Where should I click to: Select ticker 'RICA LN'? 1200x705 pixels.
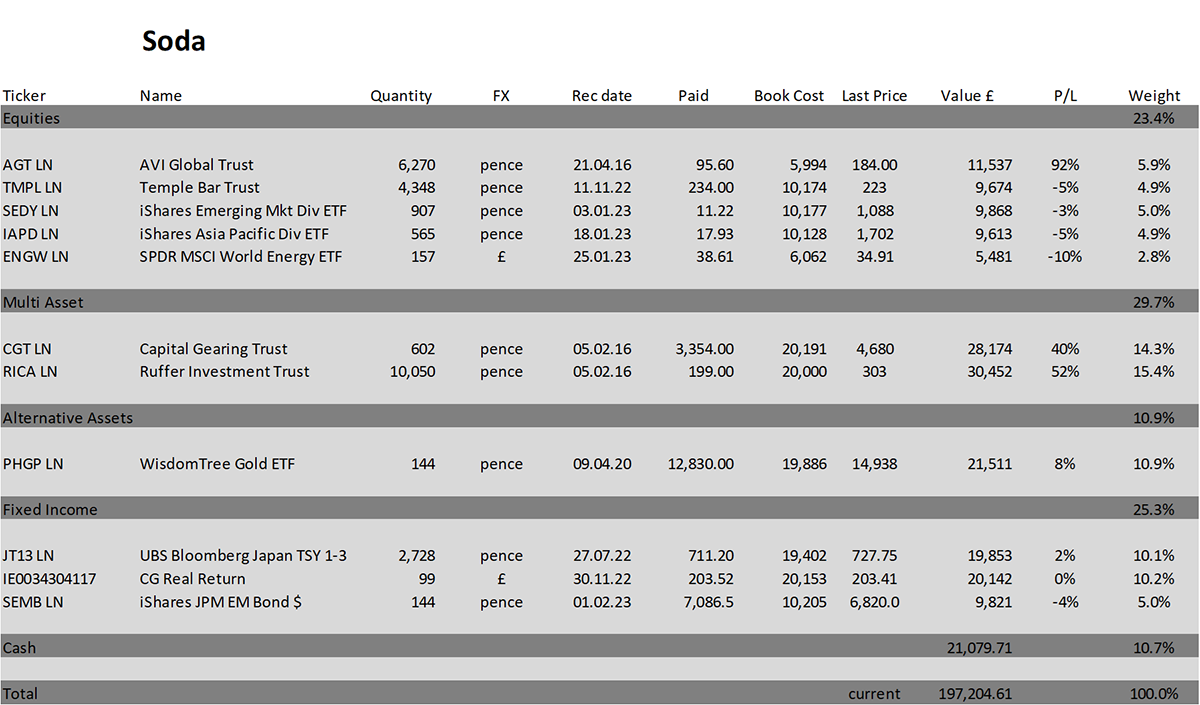pyautogui.click(x=30, y=372)
